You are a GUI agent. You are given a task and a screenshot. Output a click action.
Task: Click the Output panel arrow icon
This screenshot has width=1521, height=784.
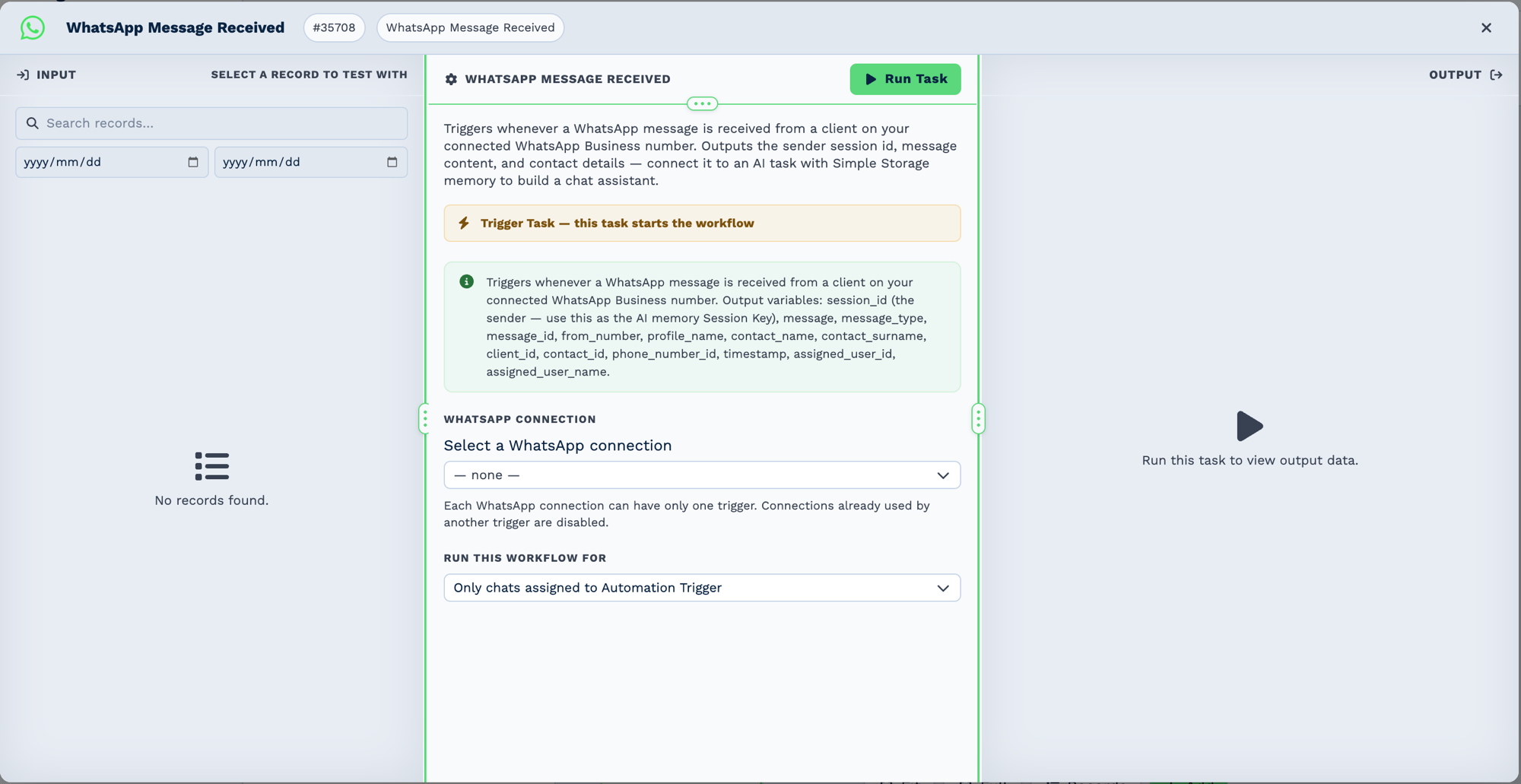(1496, 75)
